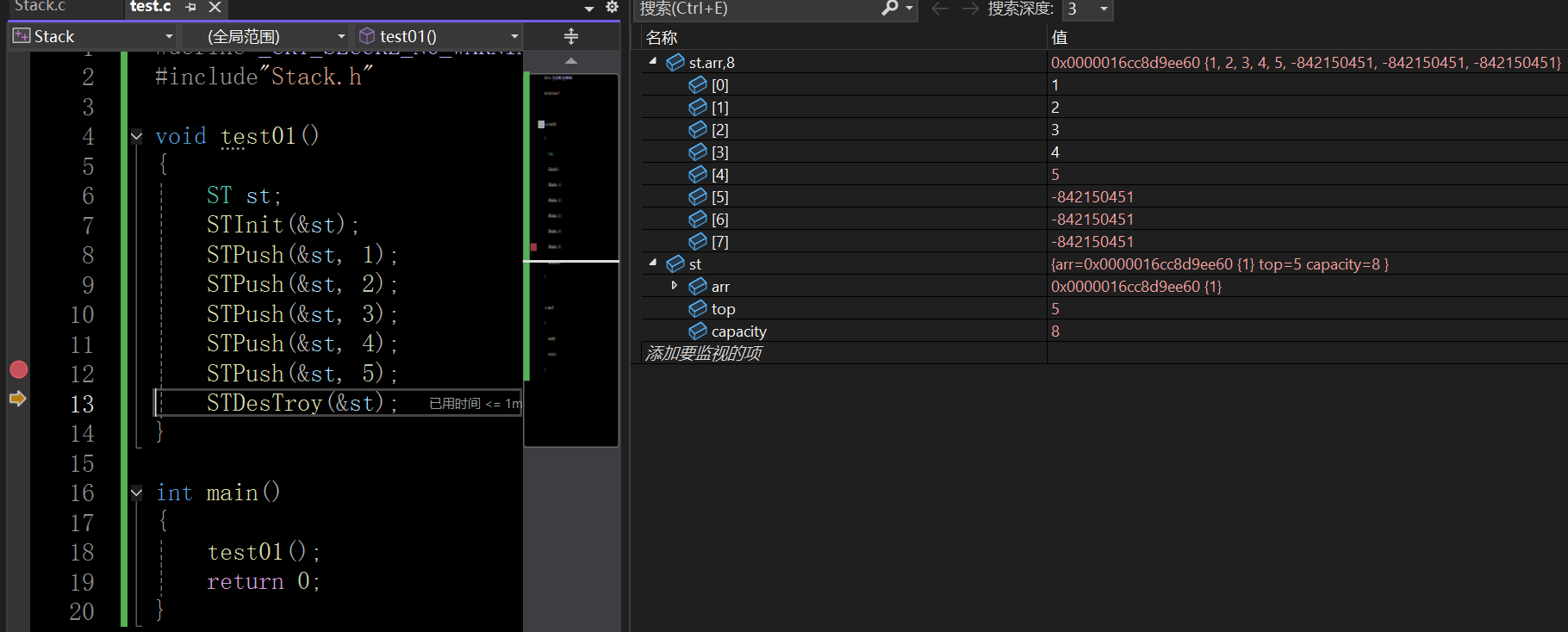This screenshot has height=632, width=1568.
Task: Click the arr member address value
Action: 1136,286
